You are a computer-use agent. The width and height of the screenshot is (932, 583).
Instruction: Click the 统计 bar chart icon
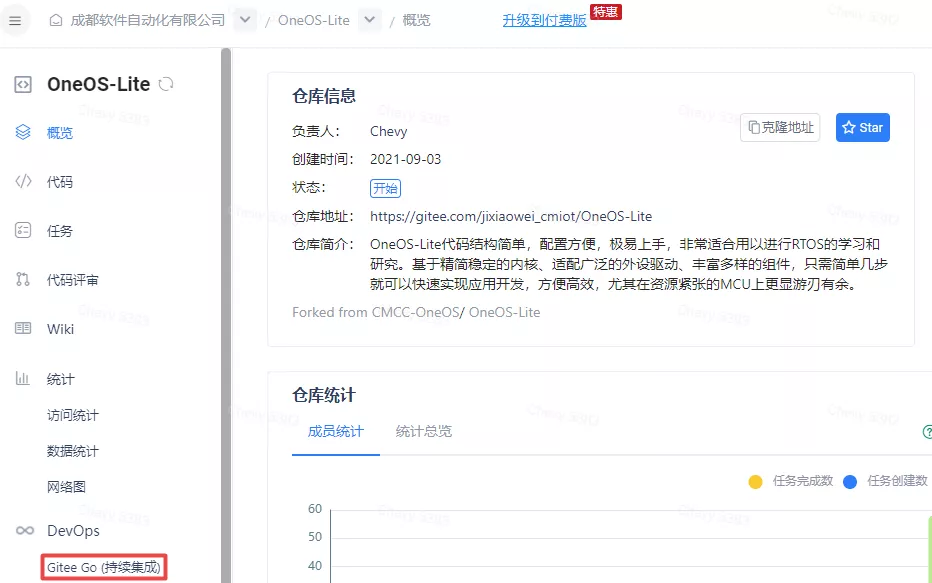(23, 378)
